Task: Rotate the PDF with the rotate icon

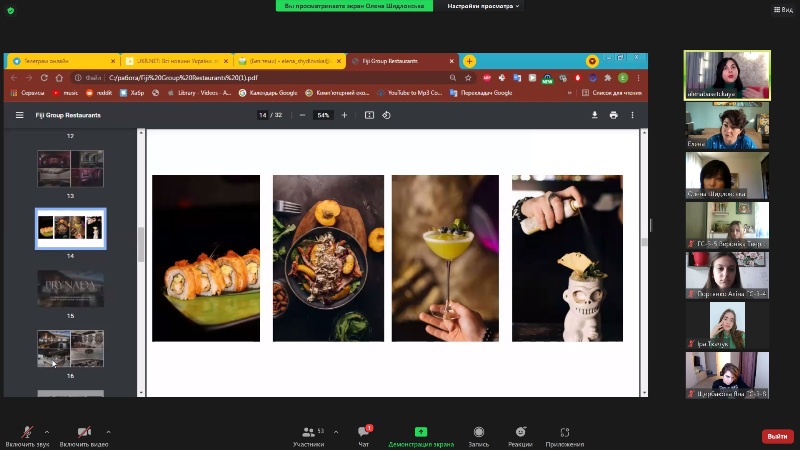Action: [387, 115]
